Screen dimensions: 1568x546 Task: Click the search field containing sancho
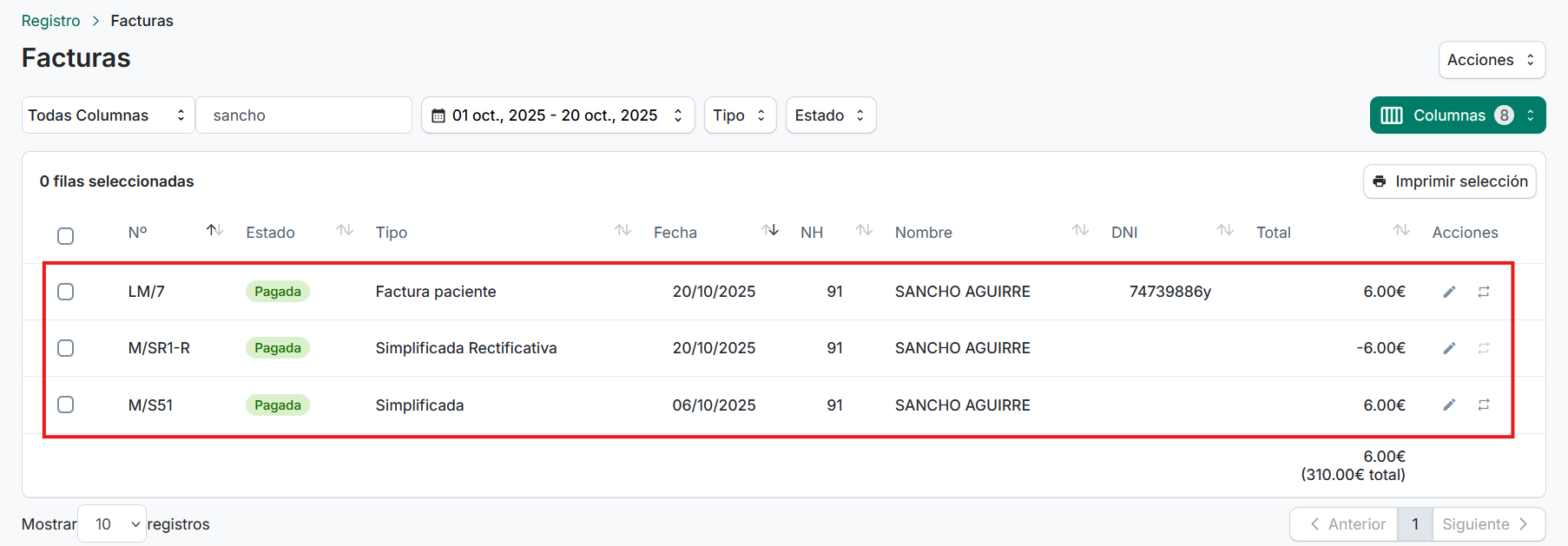[304, 115]
